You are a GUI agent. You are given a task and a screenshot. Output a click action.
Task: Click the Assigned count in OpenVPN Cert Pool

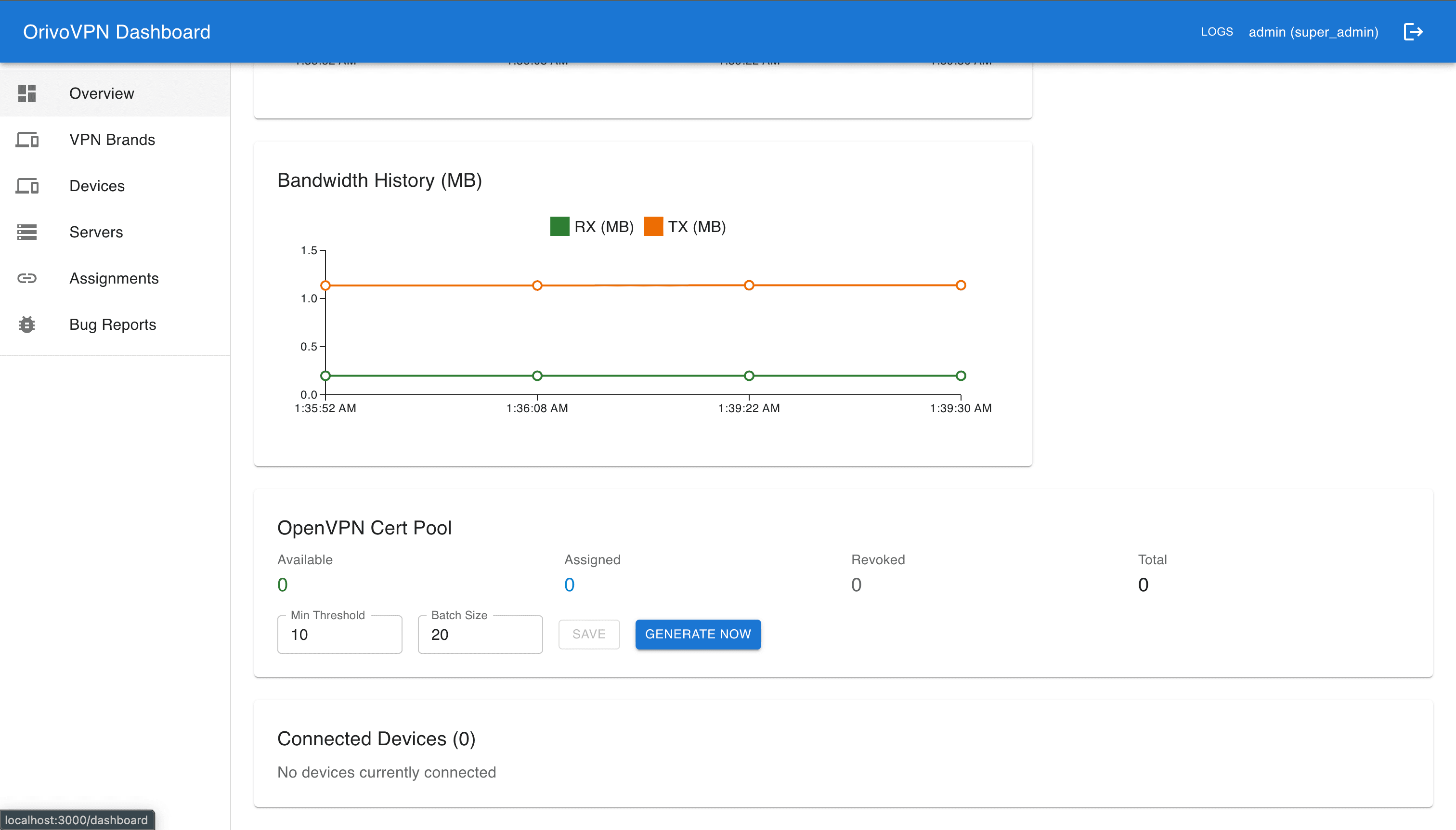point(570,584)
